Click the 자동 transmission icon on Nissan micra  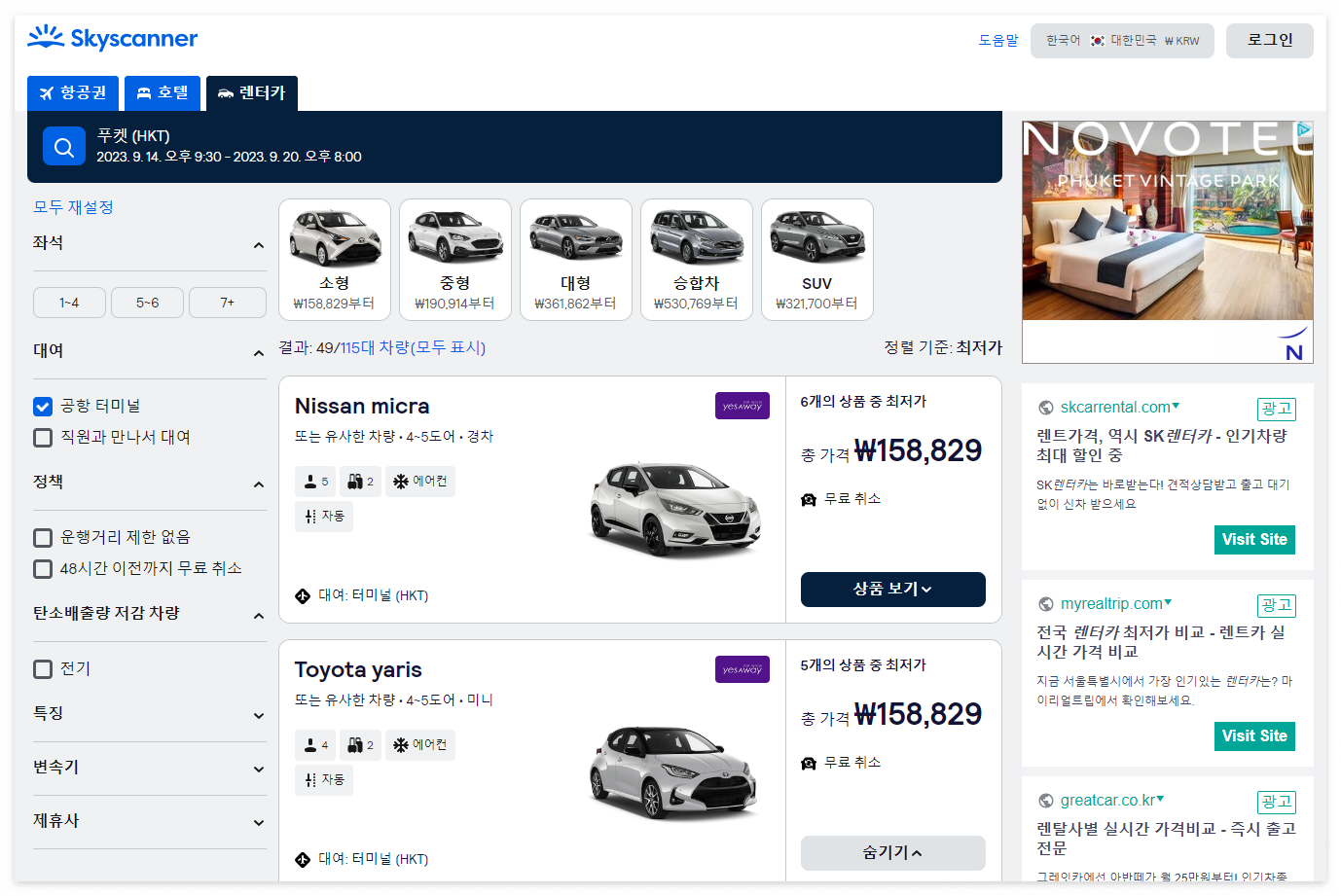[310, 516]
